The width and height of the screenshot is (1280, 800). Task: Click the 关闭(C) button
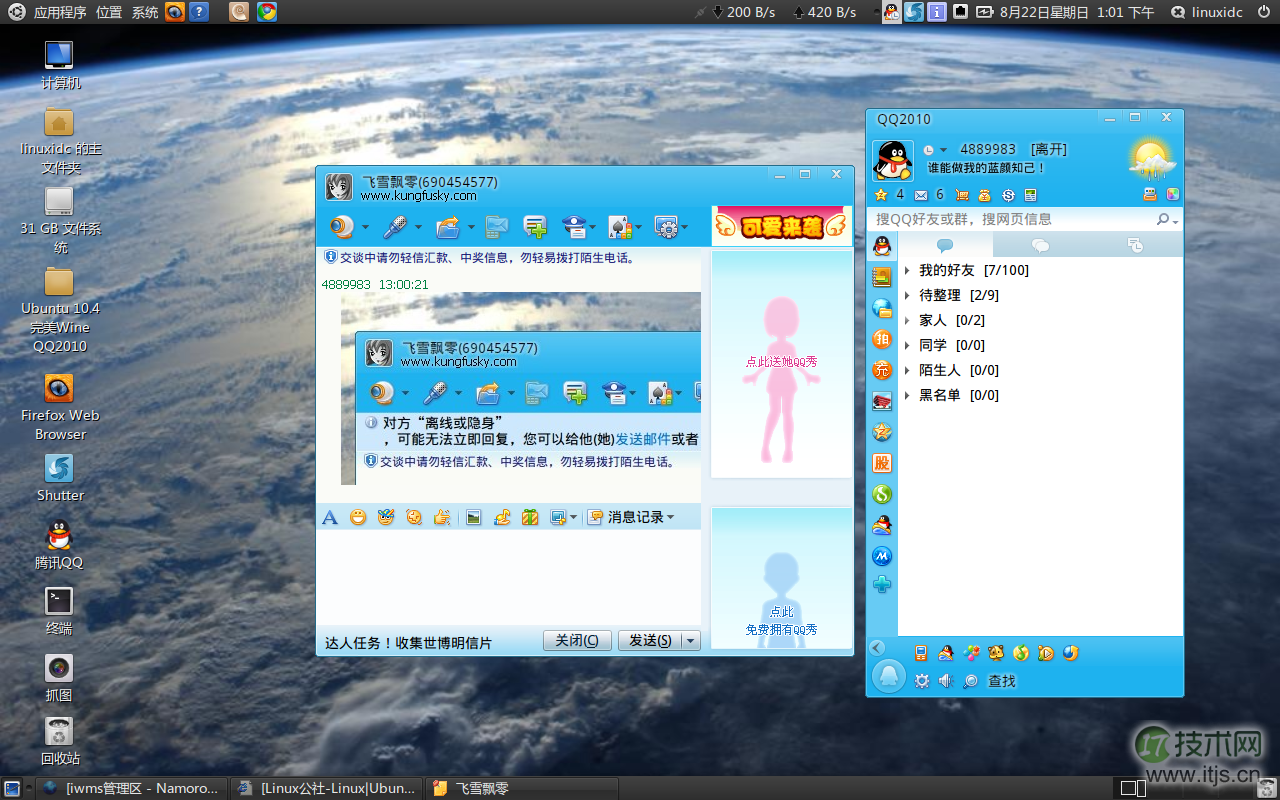coord(577,641)
